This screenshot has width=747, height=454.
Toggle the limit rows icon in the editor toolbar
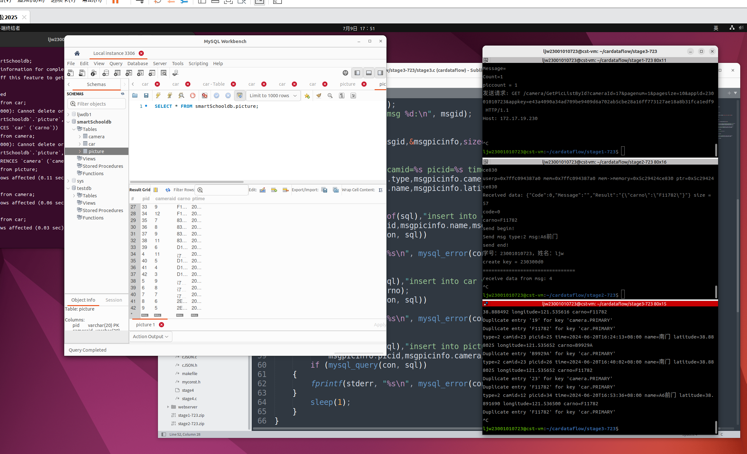(x=240, y=96)
